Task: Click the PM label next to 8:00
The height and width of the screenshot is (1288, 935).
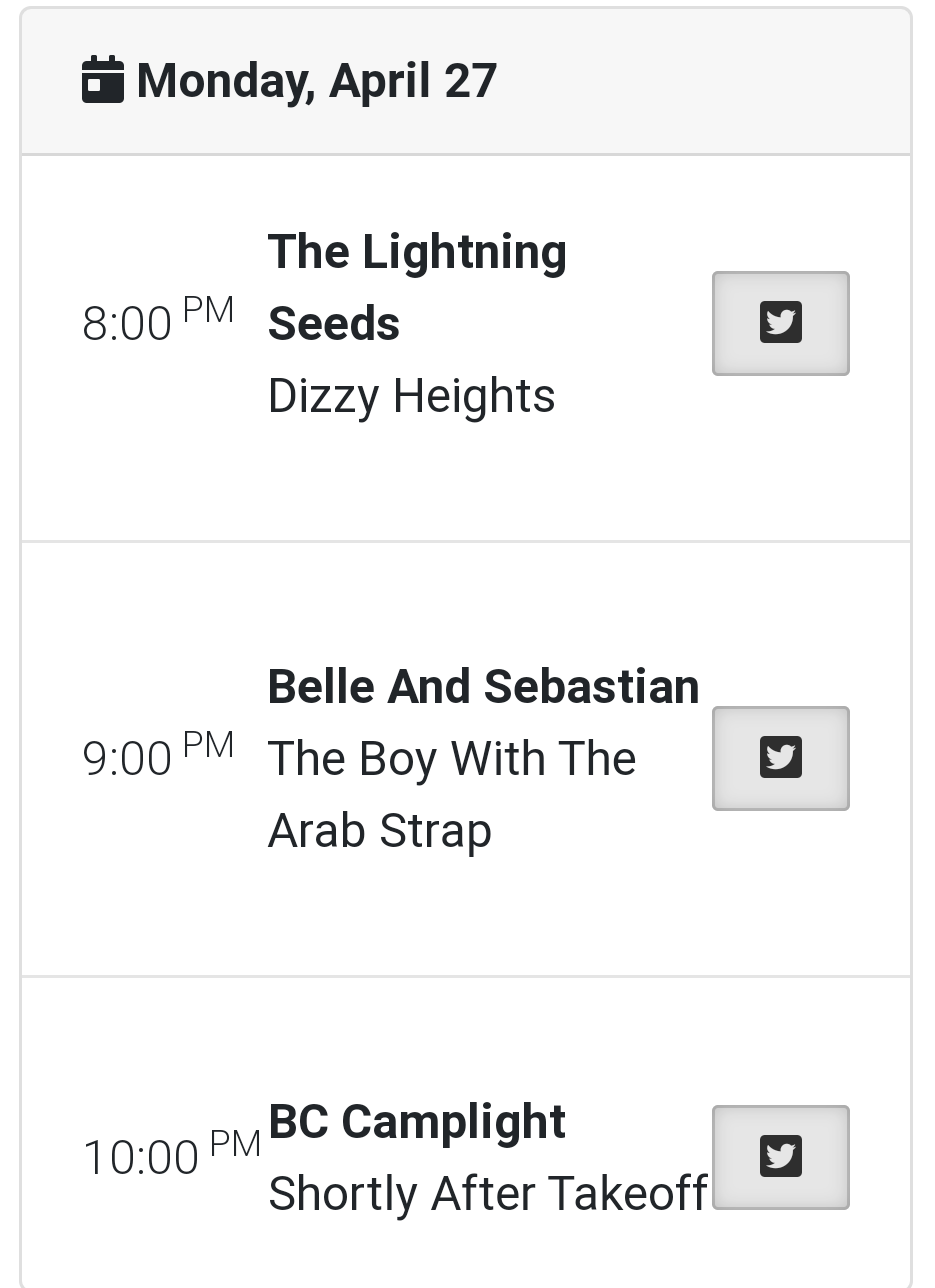Action: (x=209, y=310)
